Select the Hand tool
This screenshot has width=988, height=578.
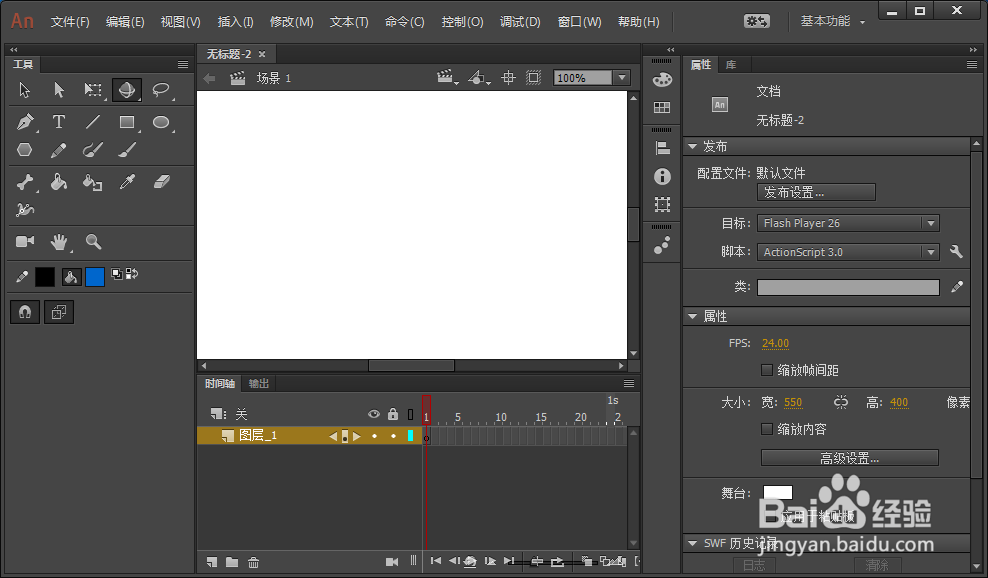click(x=59, y=241)
